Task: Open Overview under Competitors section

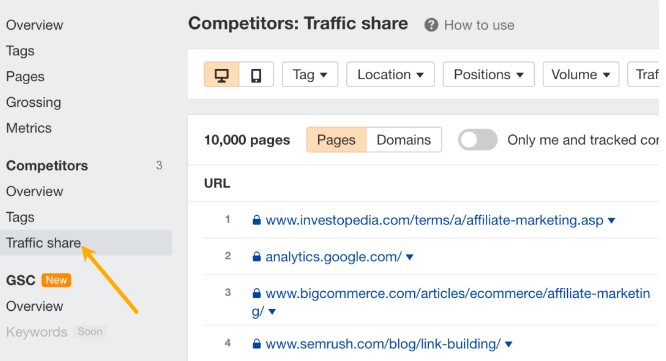Action: [x=35, y=192]
